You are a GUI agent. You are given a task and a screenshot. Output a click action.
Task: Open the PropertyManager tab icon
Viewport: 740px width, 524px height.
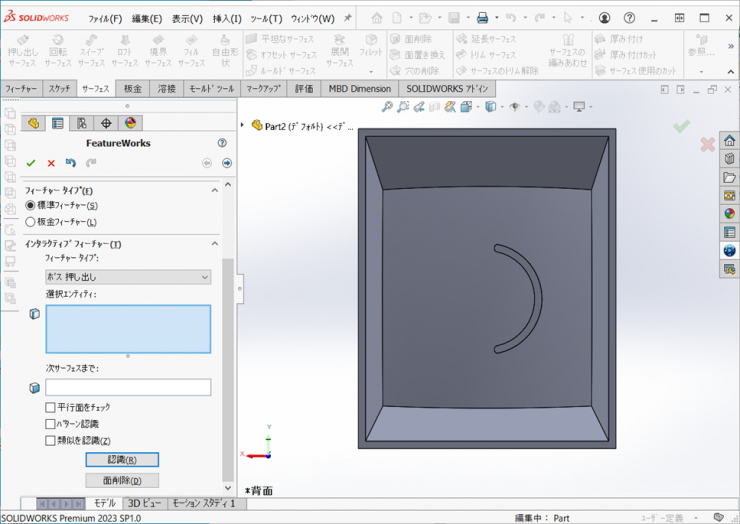tap(57, 124)
